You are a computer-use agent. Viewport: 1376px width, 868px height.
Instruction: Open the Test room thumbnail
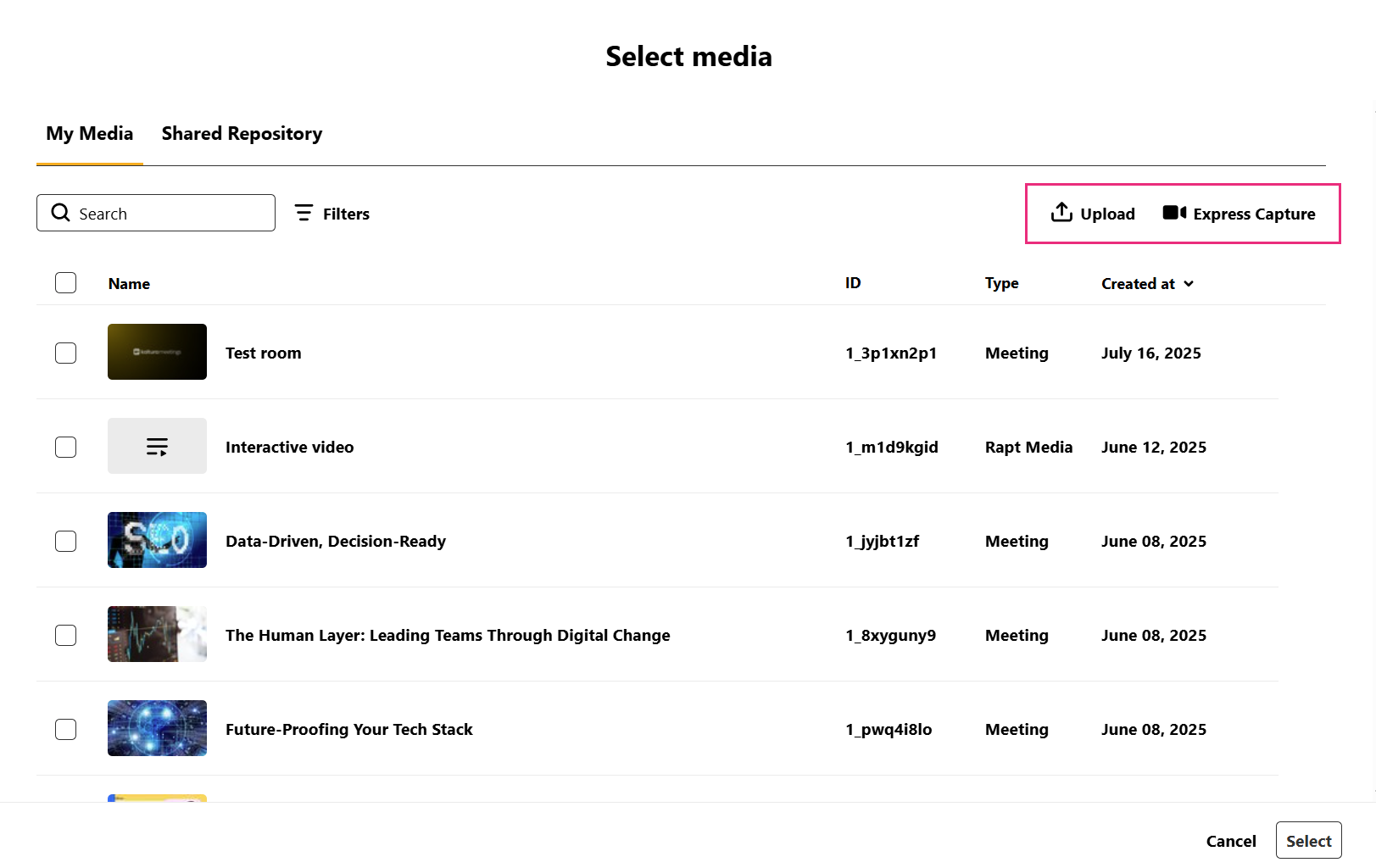157,352
